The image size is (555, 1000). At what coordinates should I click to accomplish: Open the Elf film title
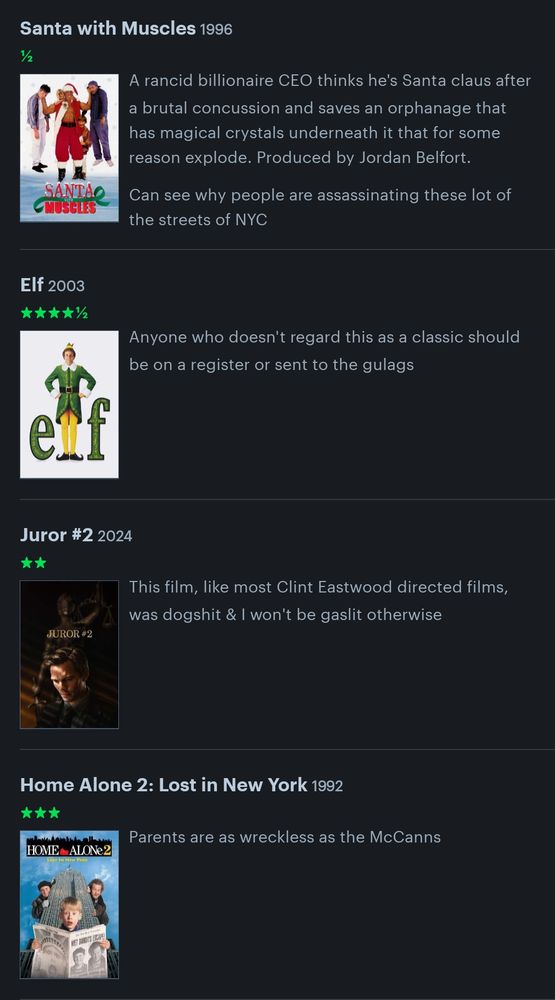[x=32, y=284]
